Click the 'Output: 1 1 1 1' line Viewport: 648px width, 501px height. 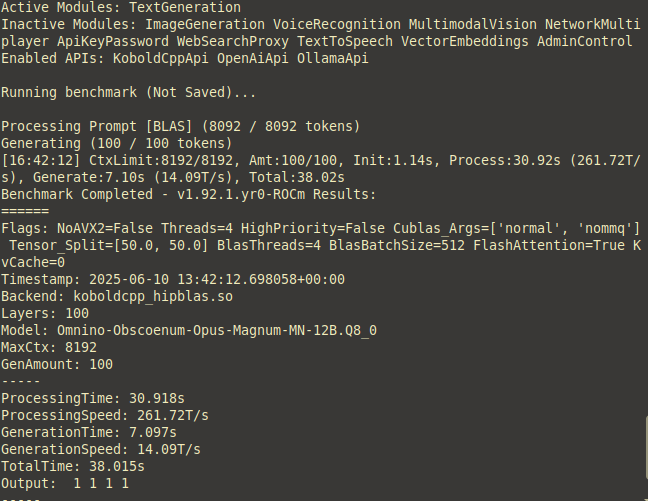[64, 483]
